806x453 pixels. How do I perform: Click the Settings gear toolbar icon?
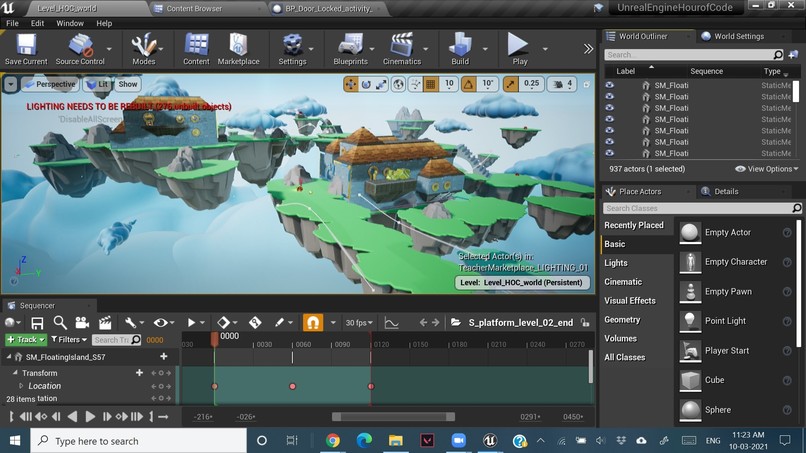click(x=292, y=49)
